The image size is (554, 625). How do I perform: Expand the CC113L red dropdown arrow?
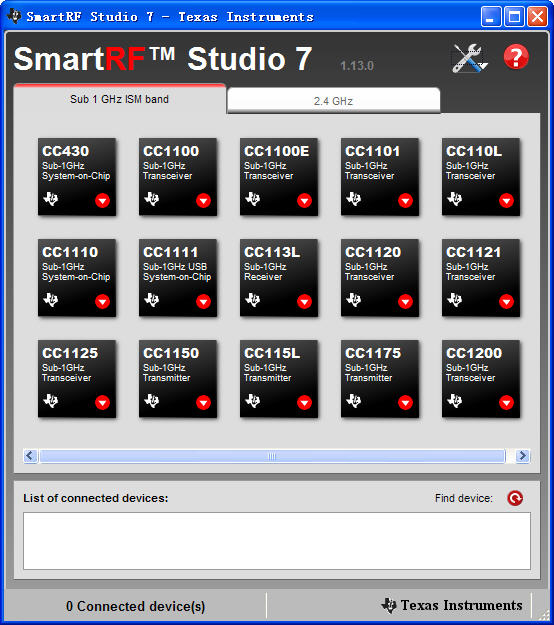tap(305, 301)
